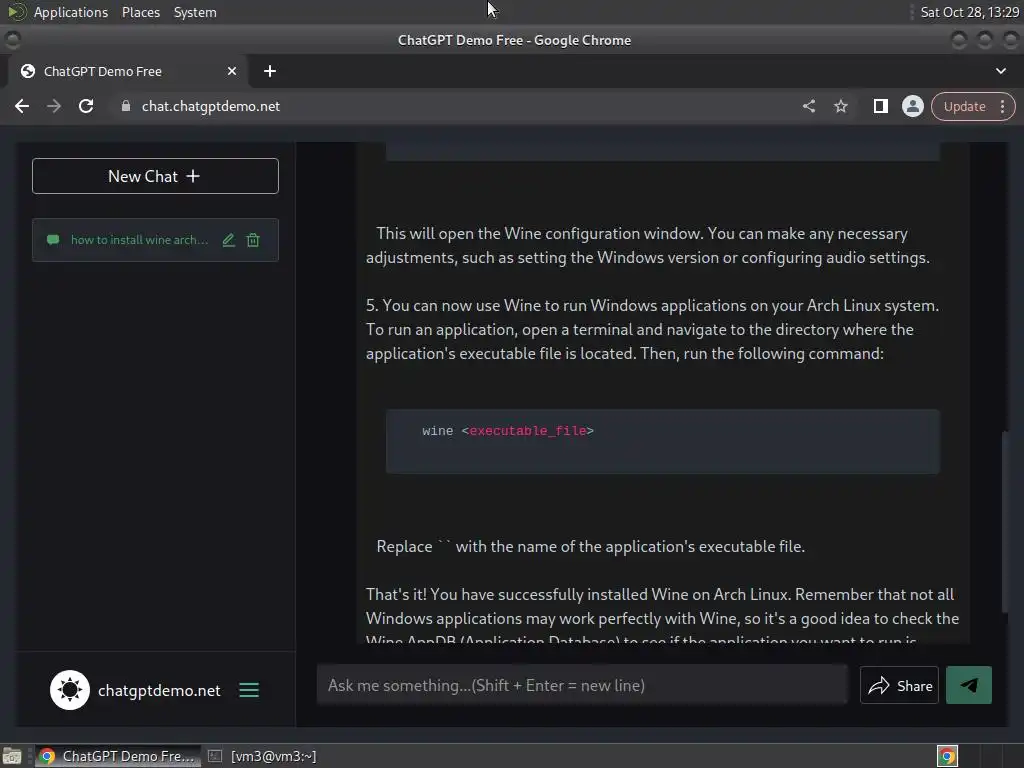
Task: Close the ChatGPT Demo Free tab
Action: click(x=232, y=71)
